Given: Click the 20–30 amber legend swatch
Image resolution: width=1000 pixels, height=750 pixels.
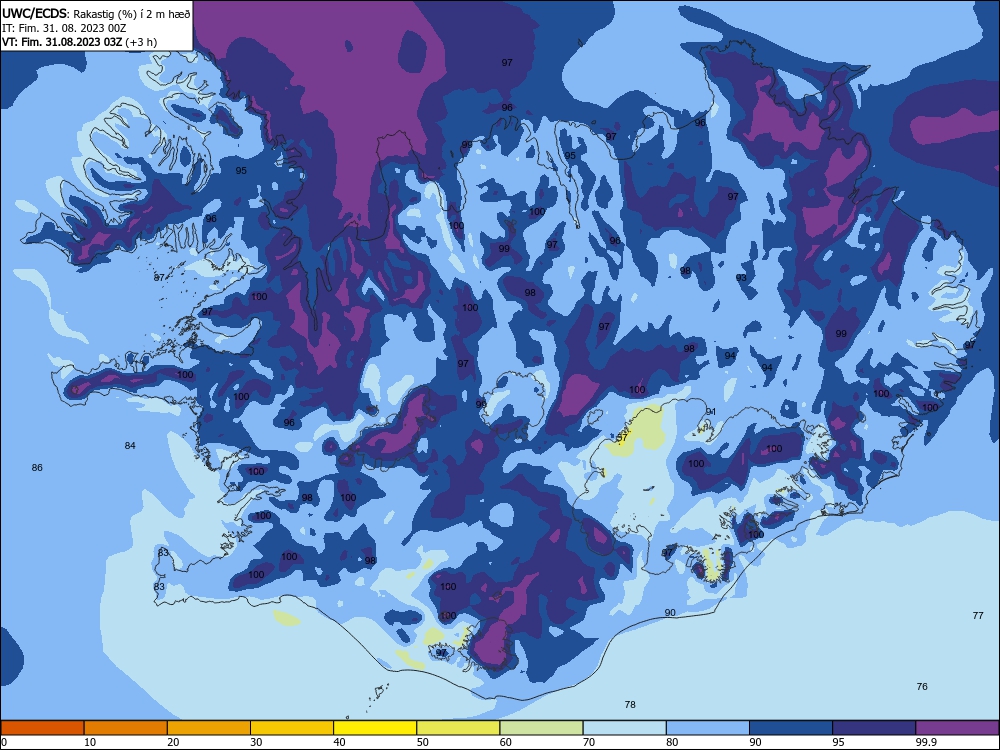Looking at the screenshot, I should pos(209,728).
